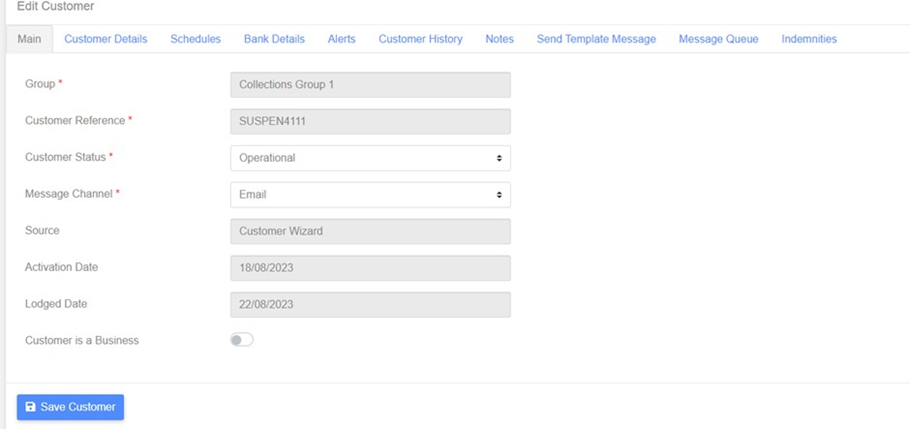Click the Save Customer button

[70, 407]
